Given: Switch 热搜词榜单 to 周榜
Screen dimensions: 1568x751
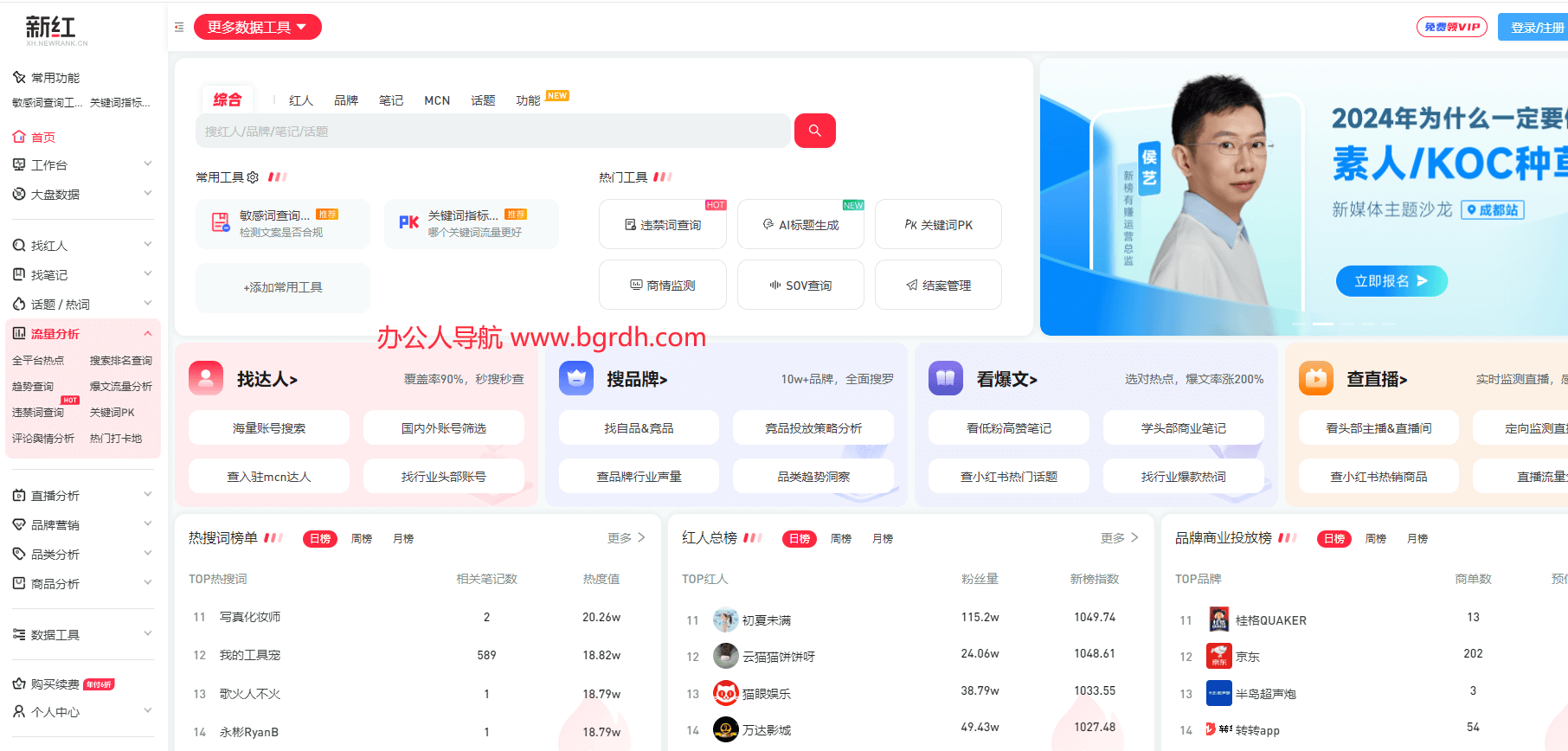Looking at the screenshot, I should 362,539.
